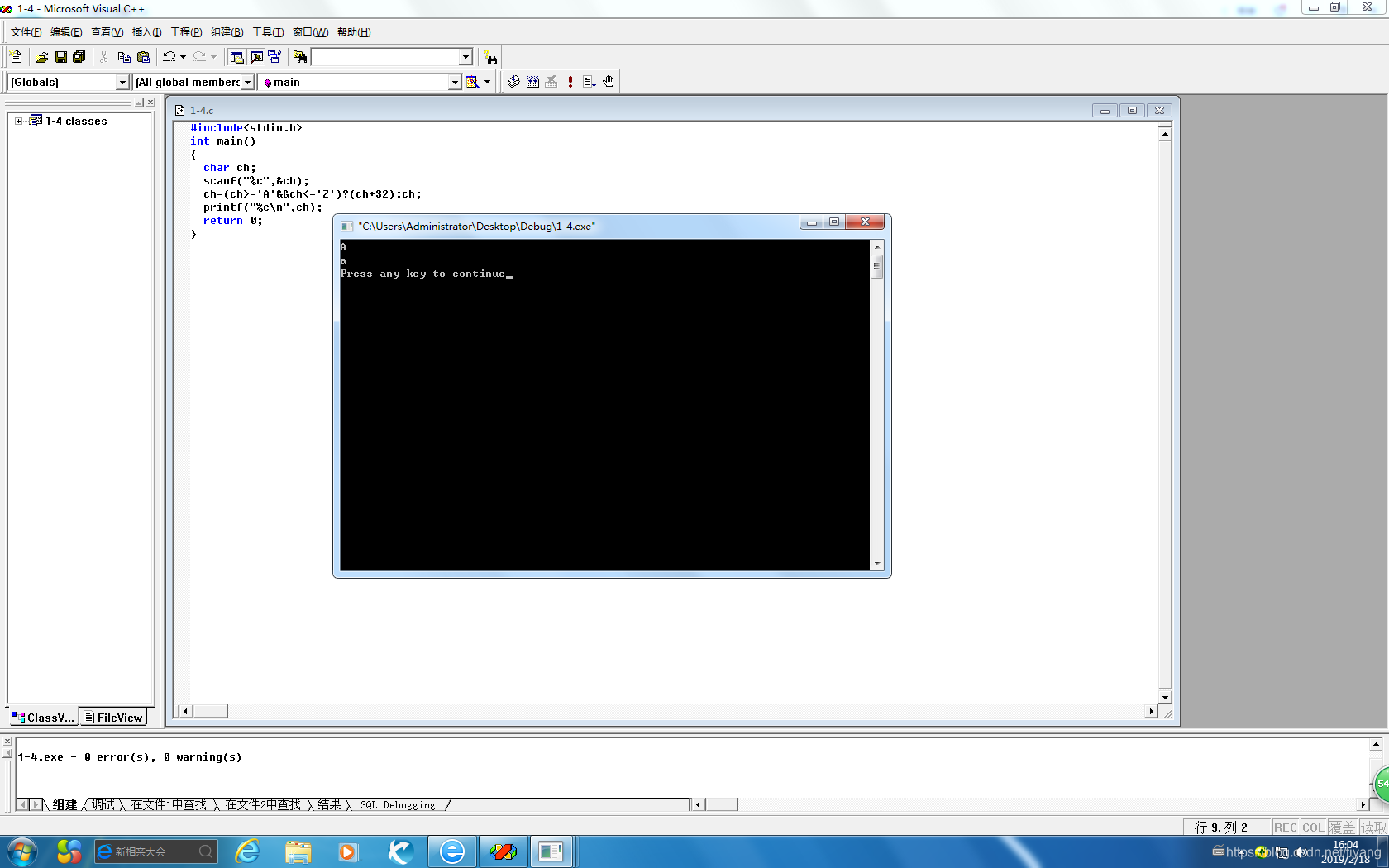Click the Compile icon

point(513,82)
